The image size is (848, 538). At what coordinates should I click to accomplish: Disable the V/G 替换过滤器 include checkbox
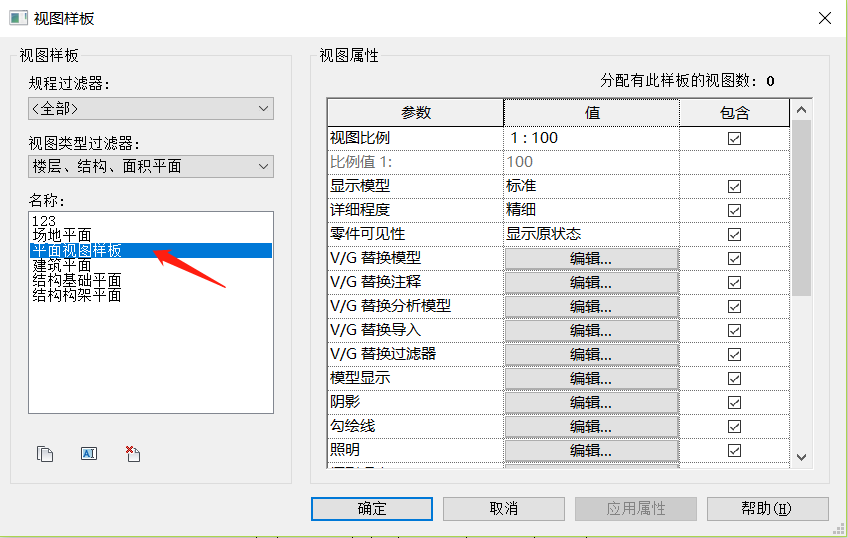pos(735,354)
